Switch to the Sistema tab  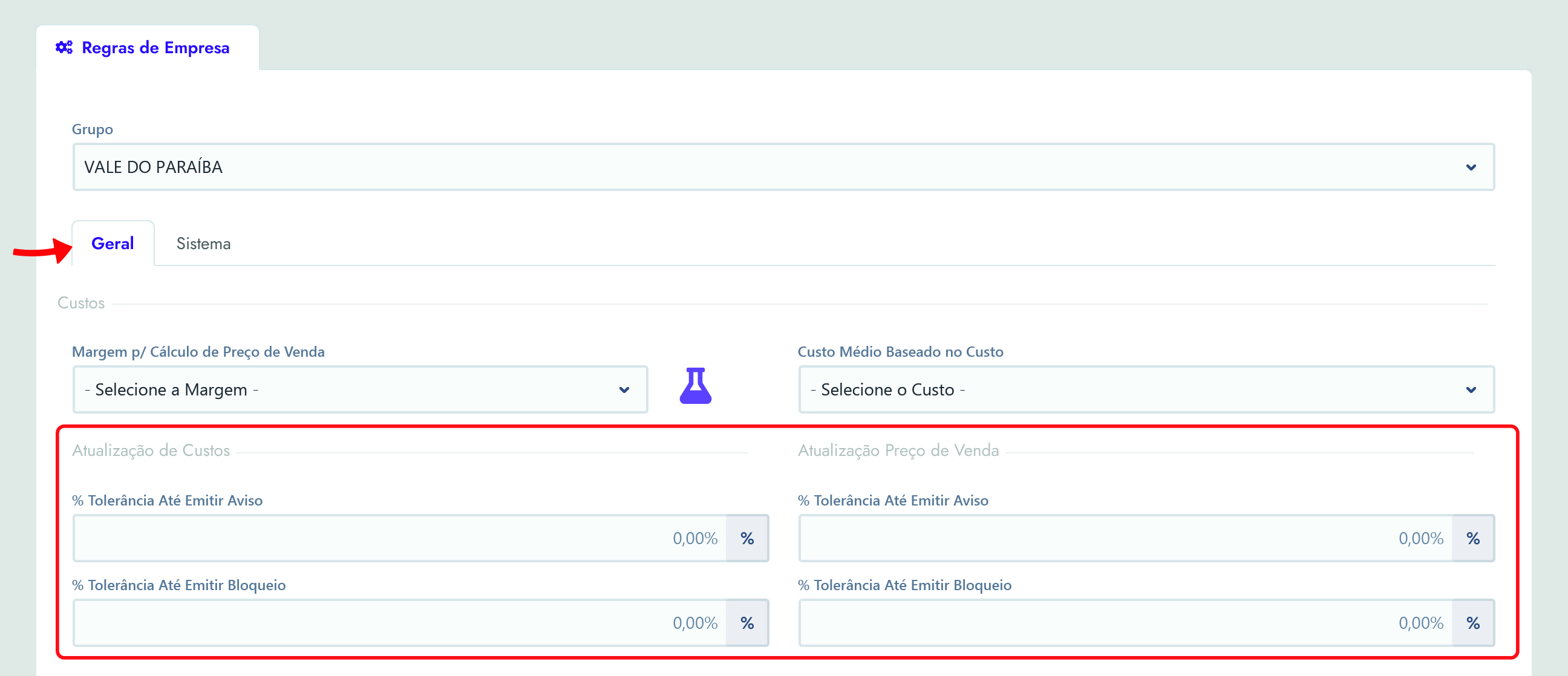coord(203,244)
